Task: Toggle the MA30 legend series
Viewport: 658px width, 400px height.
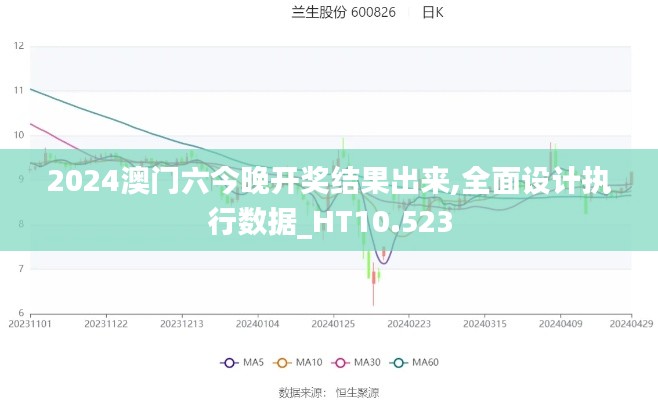Action: coord(356,362)
